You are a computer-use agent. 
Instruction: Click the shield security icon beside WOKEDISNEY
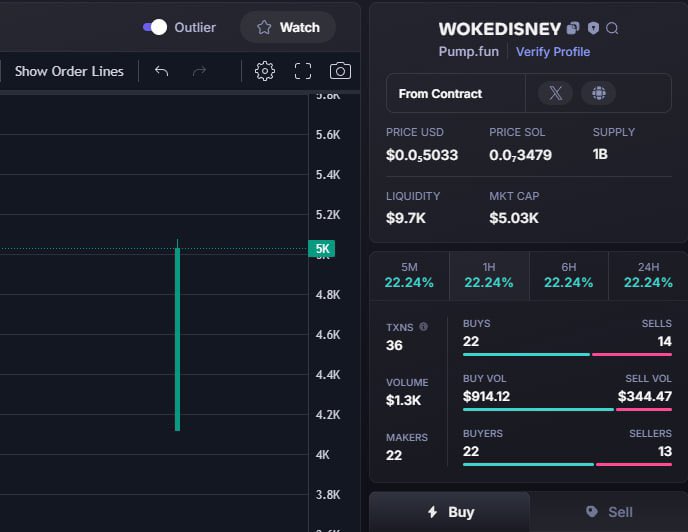pyautogui.click(x=593, y=29)
